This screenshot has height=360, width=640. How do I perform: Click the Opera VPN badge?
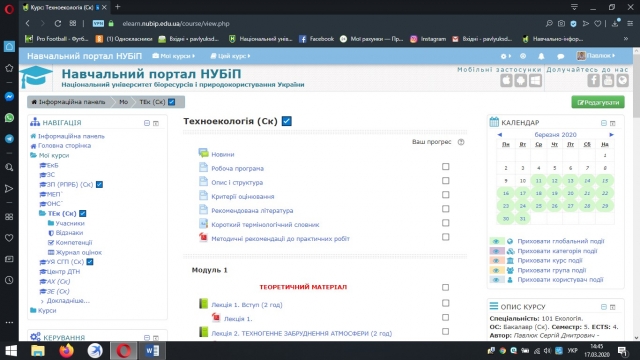coord(98,23)
